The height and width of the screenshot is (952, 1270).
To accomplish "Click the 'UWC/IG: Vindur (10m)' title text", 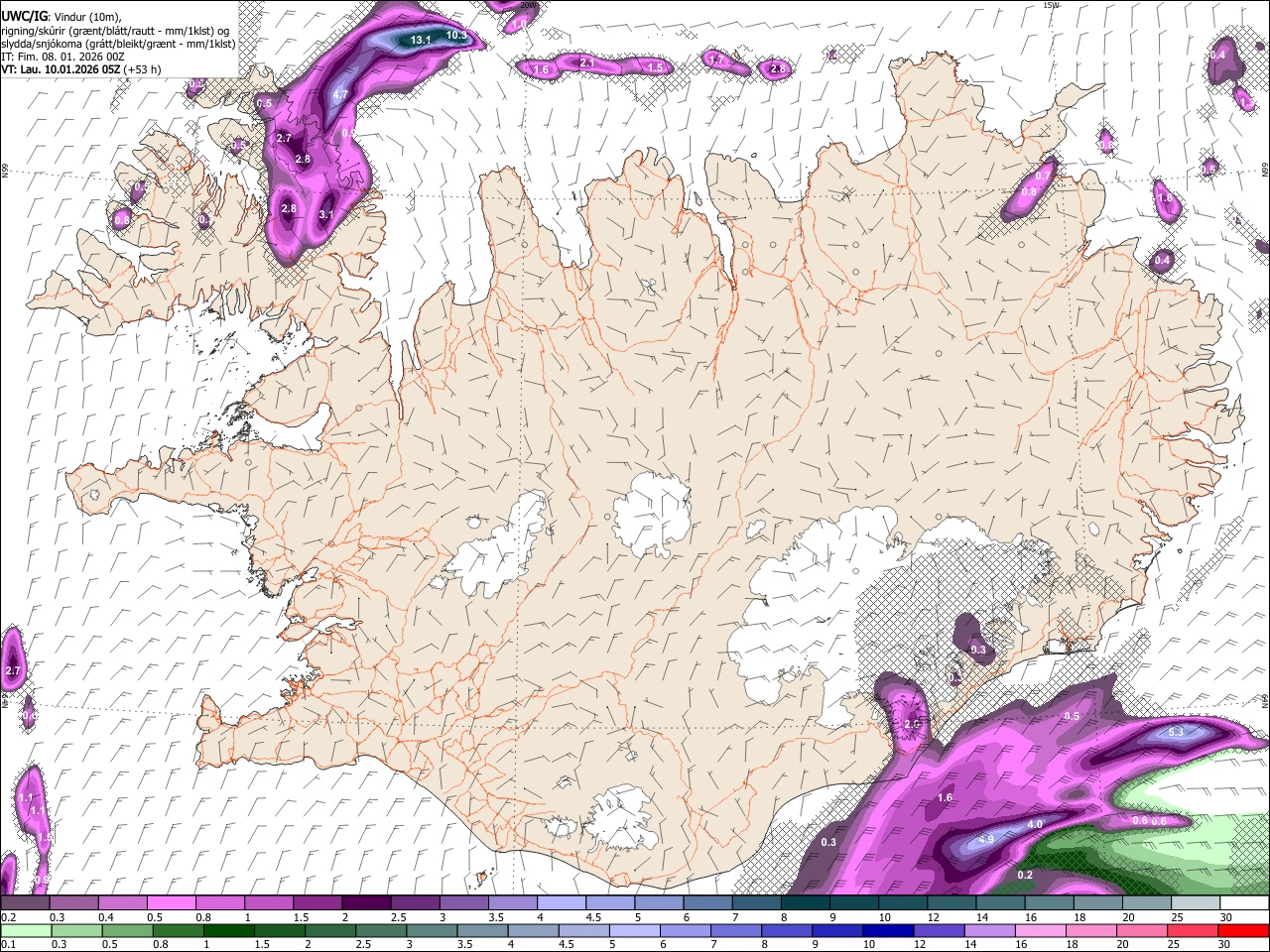I will (x=62, y=17).
